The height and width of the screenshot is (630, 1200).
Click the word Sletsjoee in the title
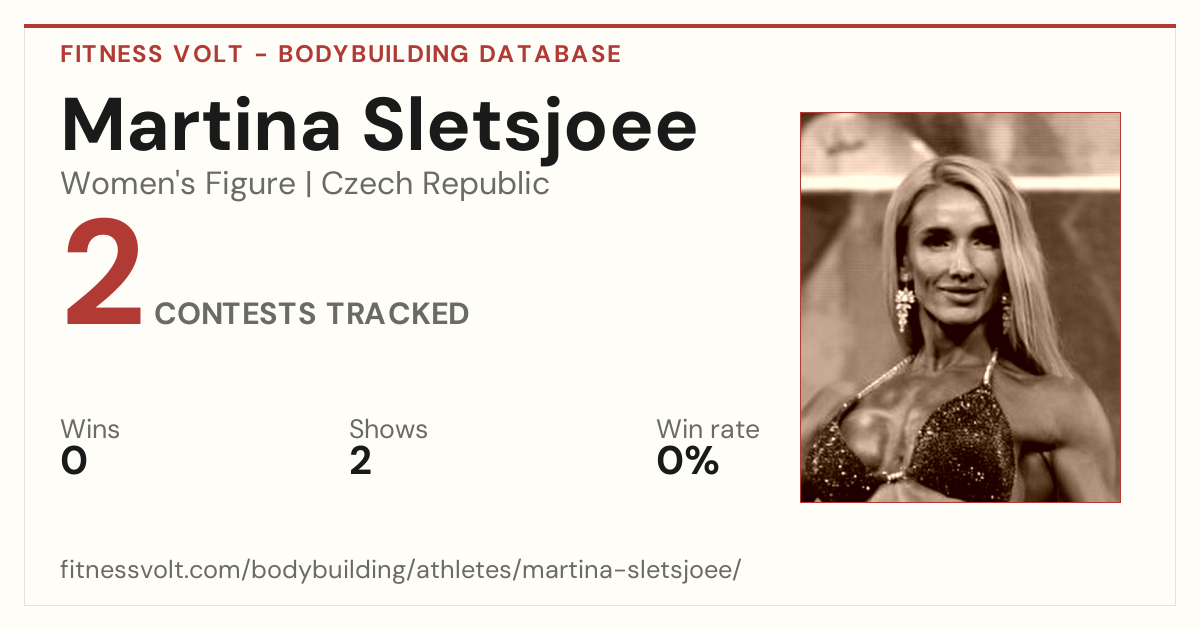530,125
